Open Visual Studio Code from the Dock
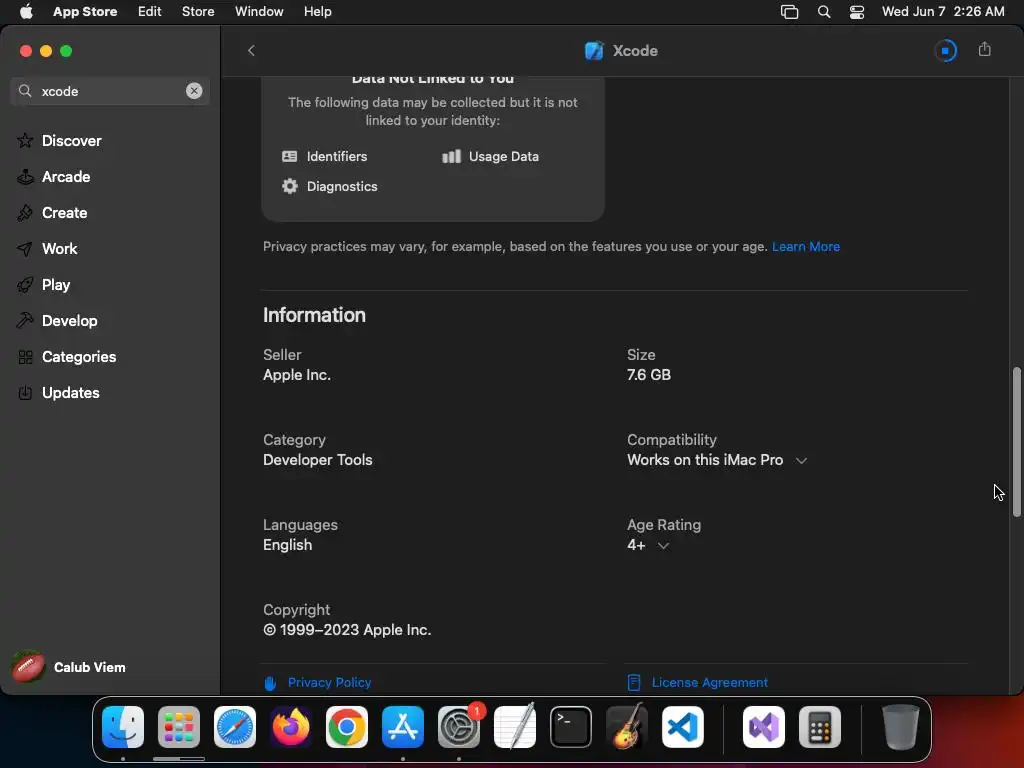Screen dimensions: 1024x768 tap(683, 727)
